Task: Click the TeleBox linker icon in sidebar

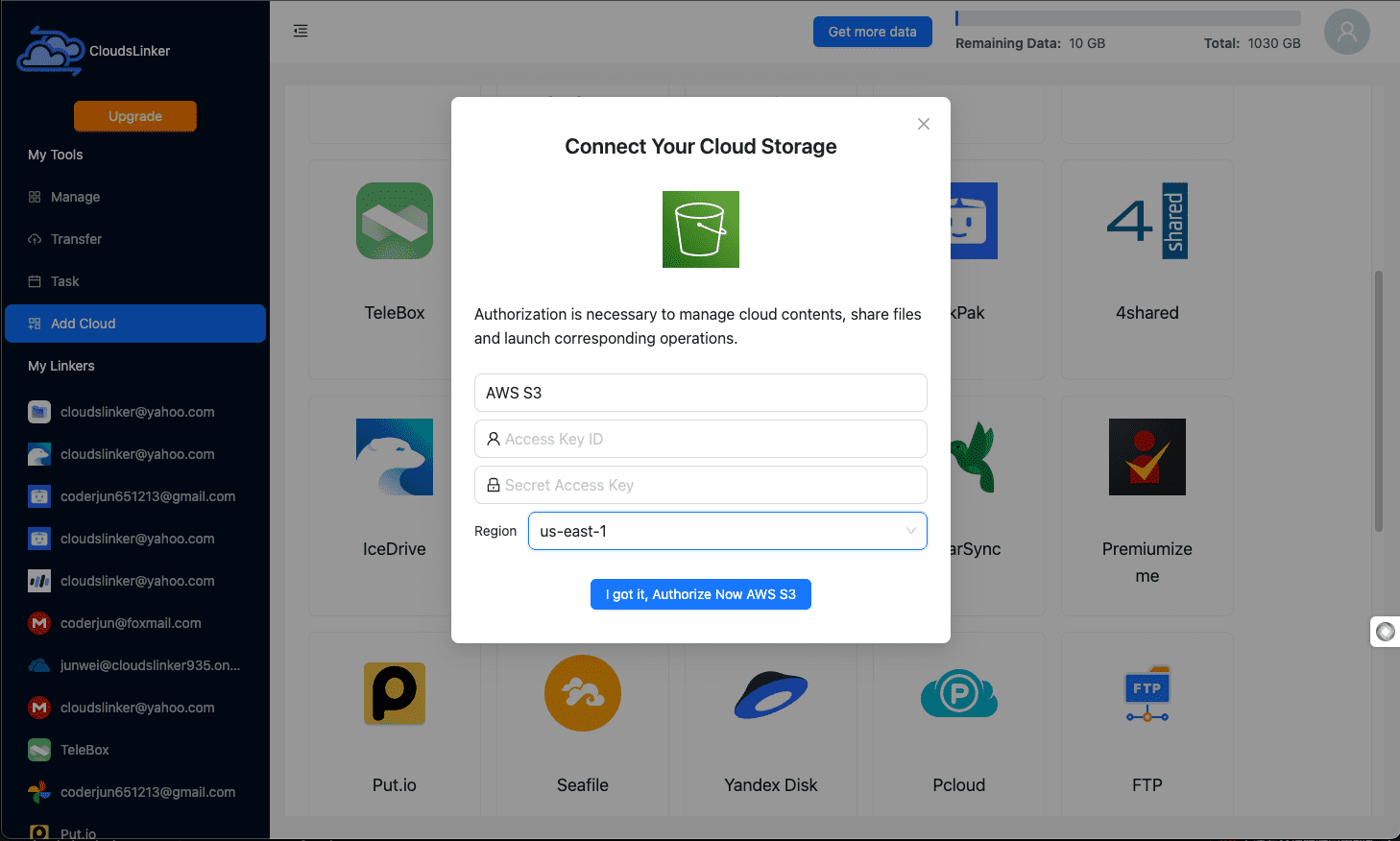Action: tap(39, 750)
